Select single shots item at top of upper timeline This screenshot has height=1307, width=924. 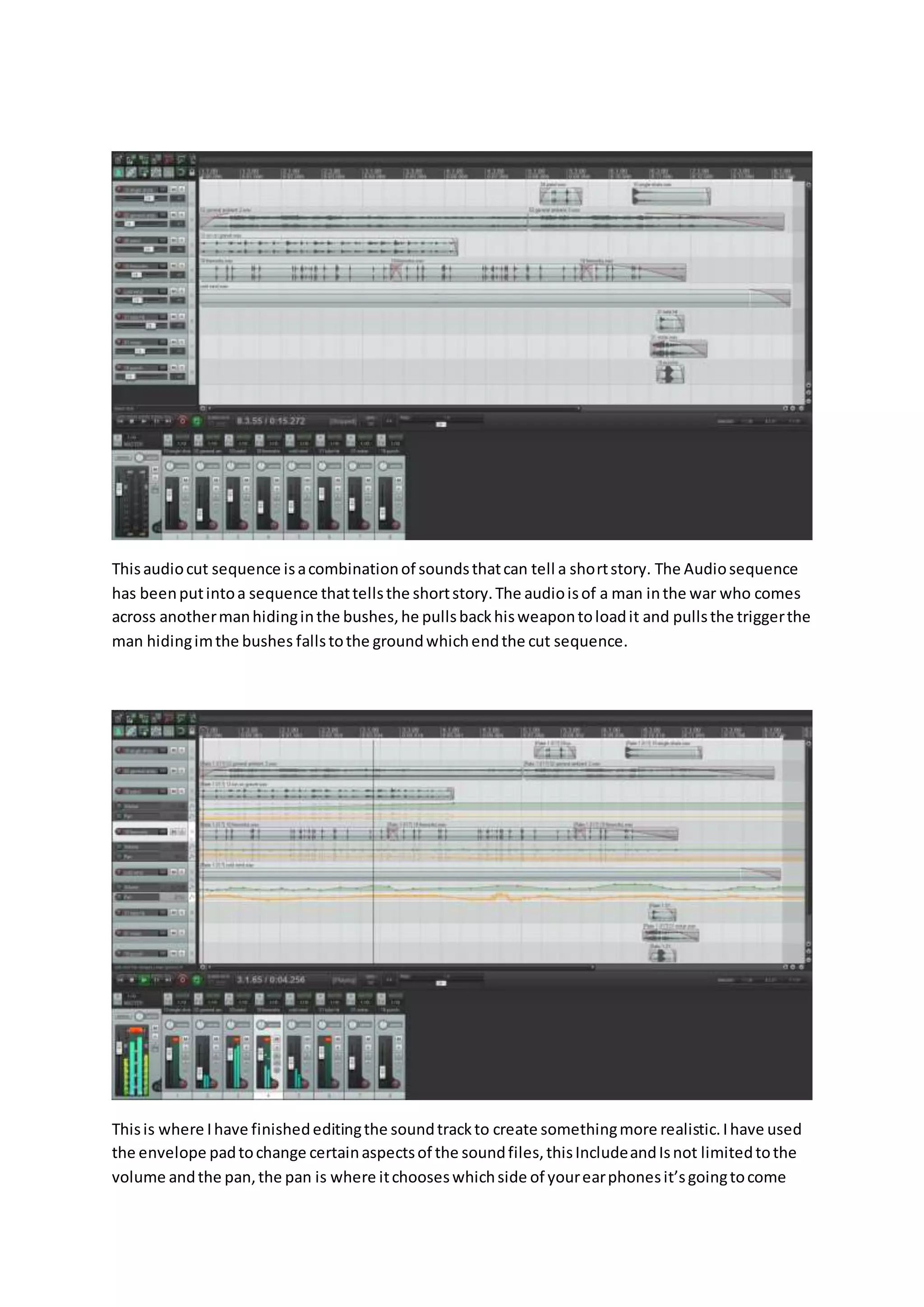point(671,196)
